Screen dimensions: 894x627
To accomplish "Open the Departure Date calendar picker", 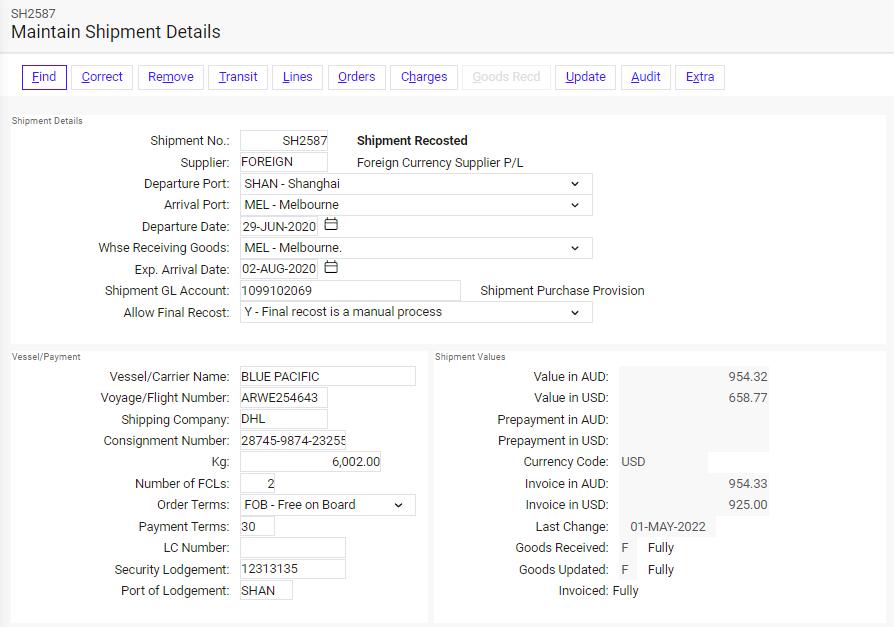I will click(x=329, y=226).
